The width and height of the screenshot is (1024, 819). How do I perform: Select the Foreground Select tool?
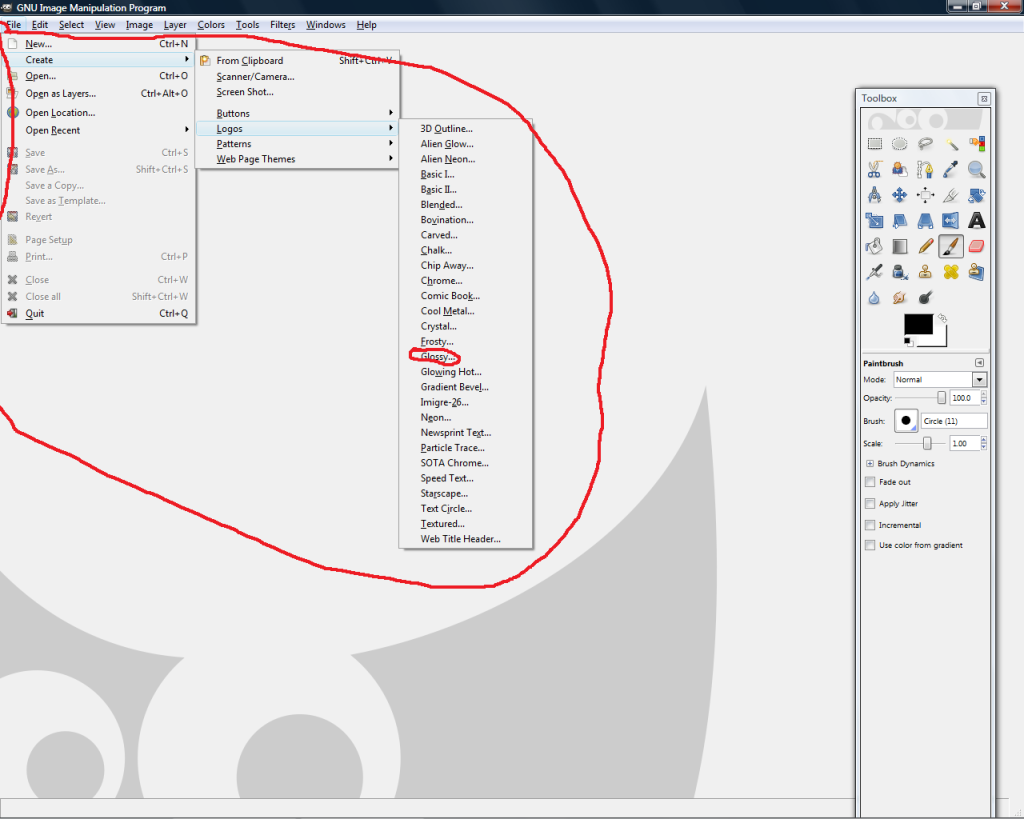coord(900,169)
